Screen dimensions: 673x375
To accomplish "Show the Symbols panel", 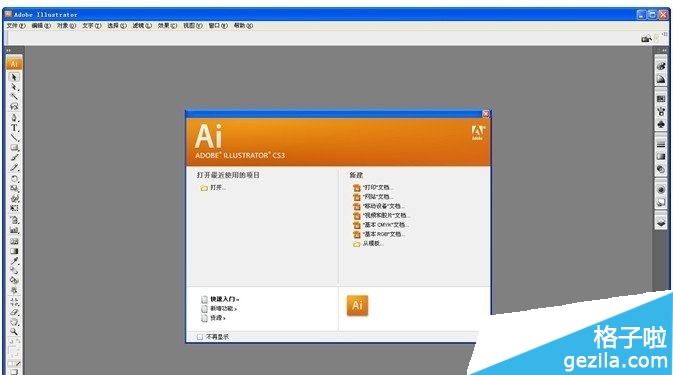I will (x=661, y=124).
